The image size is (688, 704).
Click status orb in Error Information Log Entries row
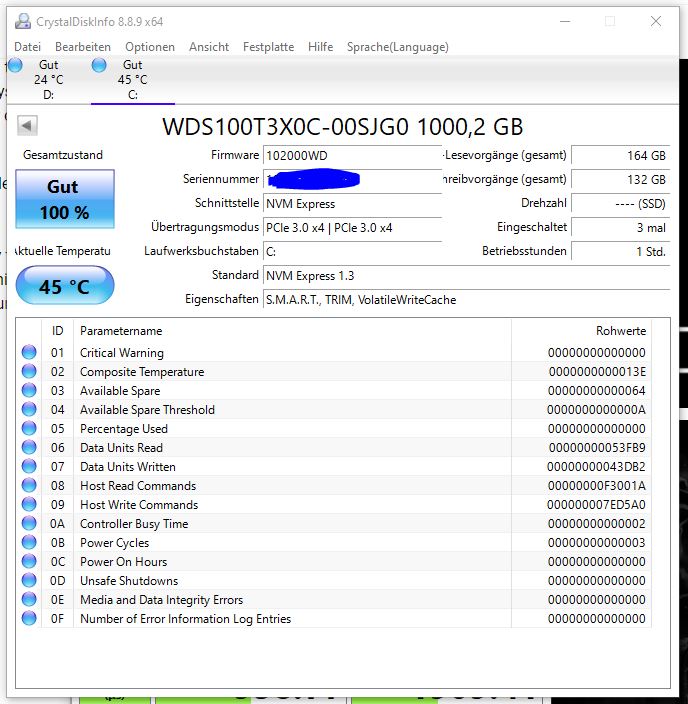[29, 618]
